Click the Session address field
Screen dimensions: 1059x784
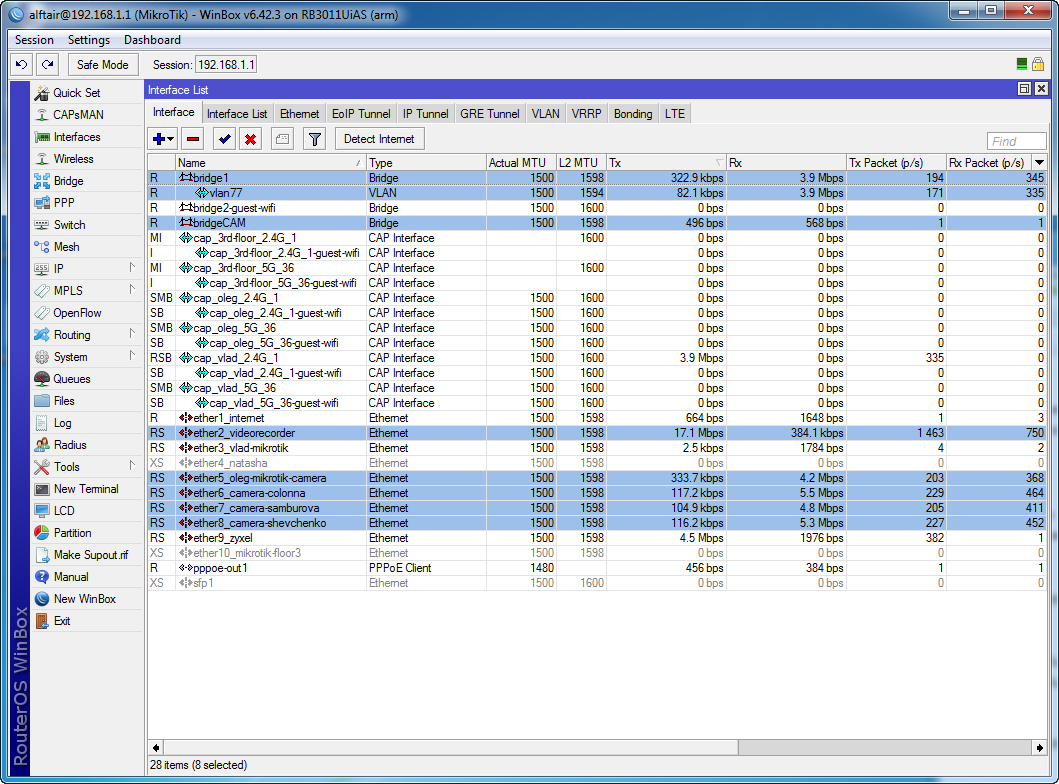pyautogui.click(x=226, y=65)
